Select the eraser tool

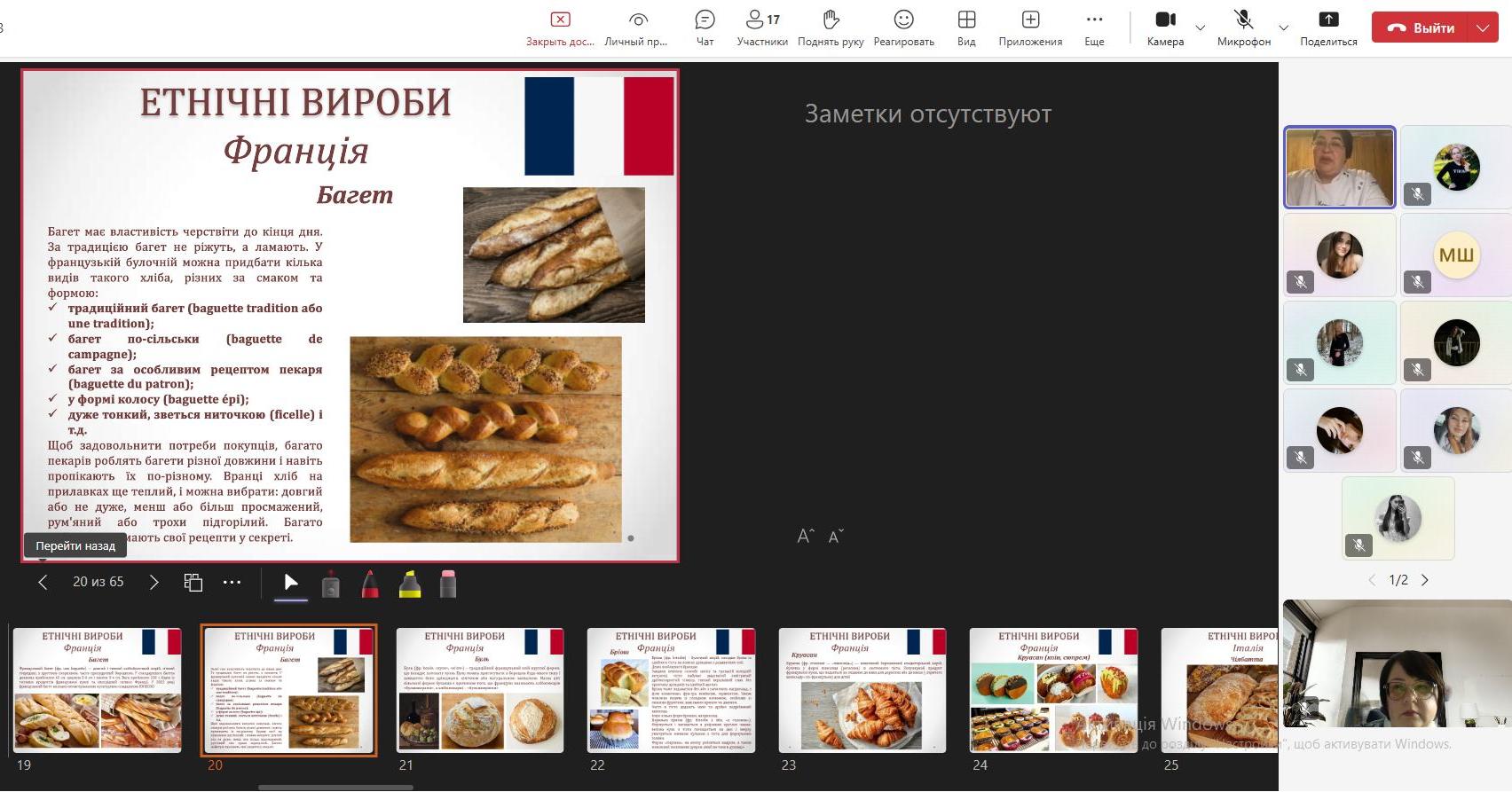pos(448,583)
